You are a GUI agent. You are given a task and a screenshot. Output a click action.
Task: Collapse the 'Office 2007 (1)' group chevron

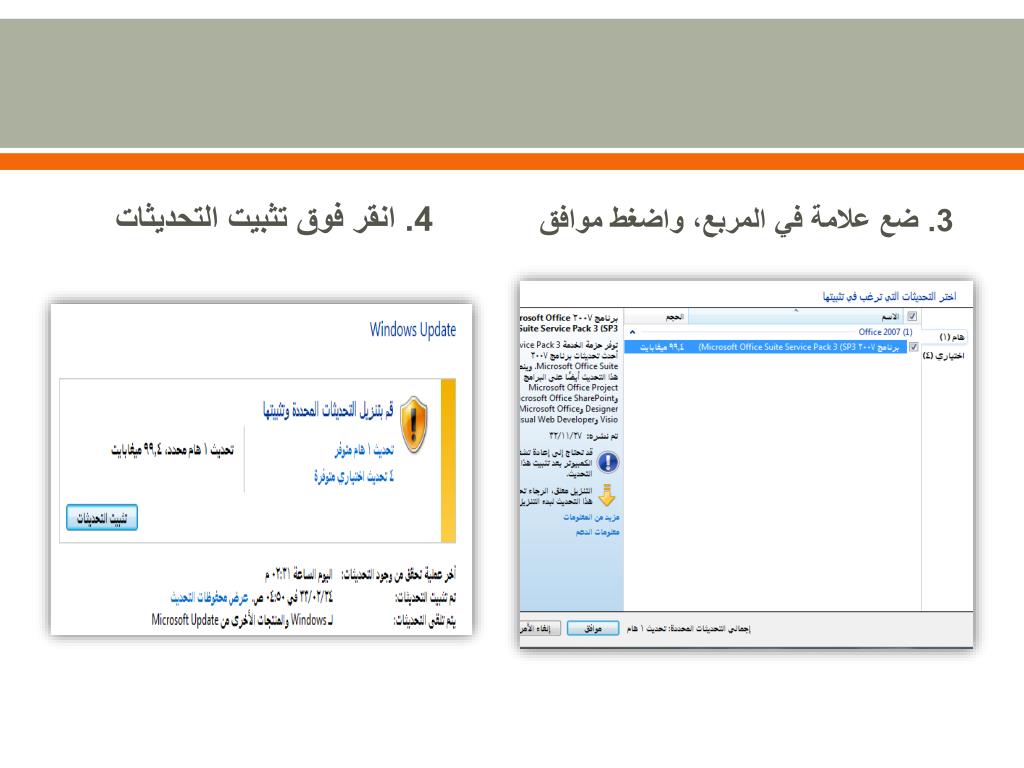[632, 332]
